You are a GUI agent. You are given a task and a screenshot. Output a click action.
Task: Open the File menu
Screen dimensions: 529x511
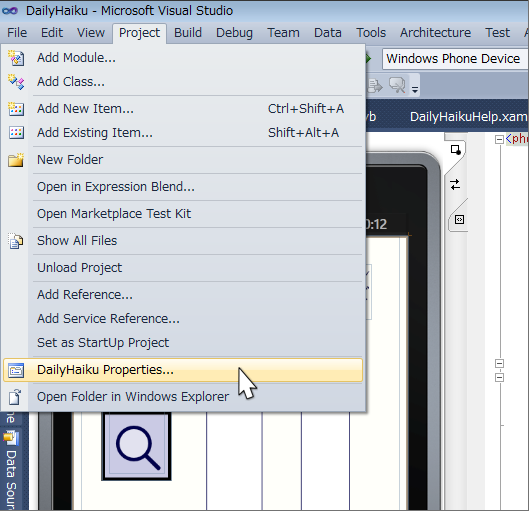[17, 33]
